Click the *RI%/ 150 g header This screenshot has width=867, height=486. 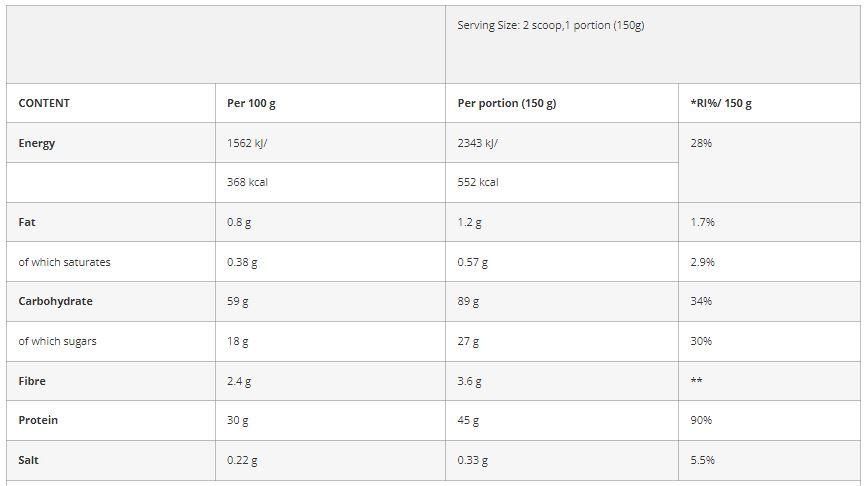720,103
